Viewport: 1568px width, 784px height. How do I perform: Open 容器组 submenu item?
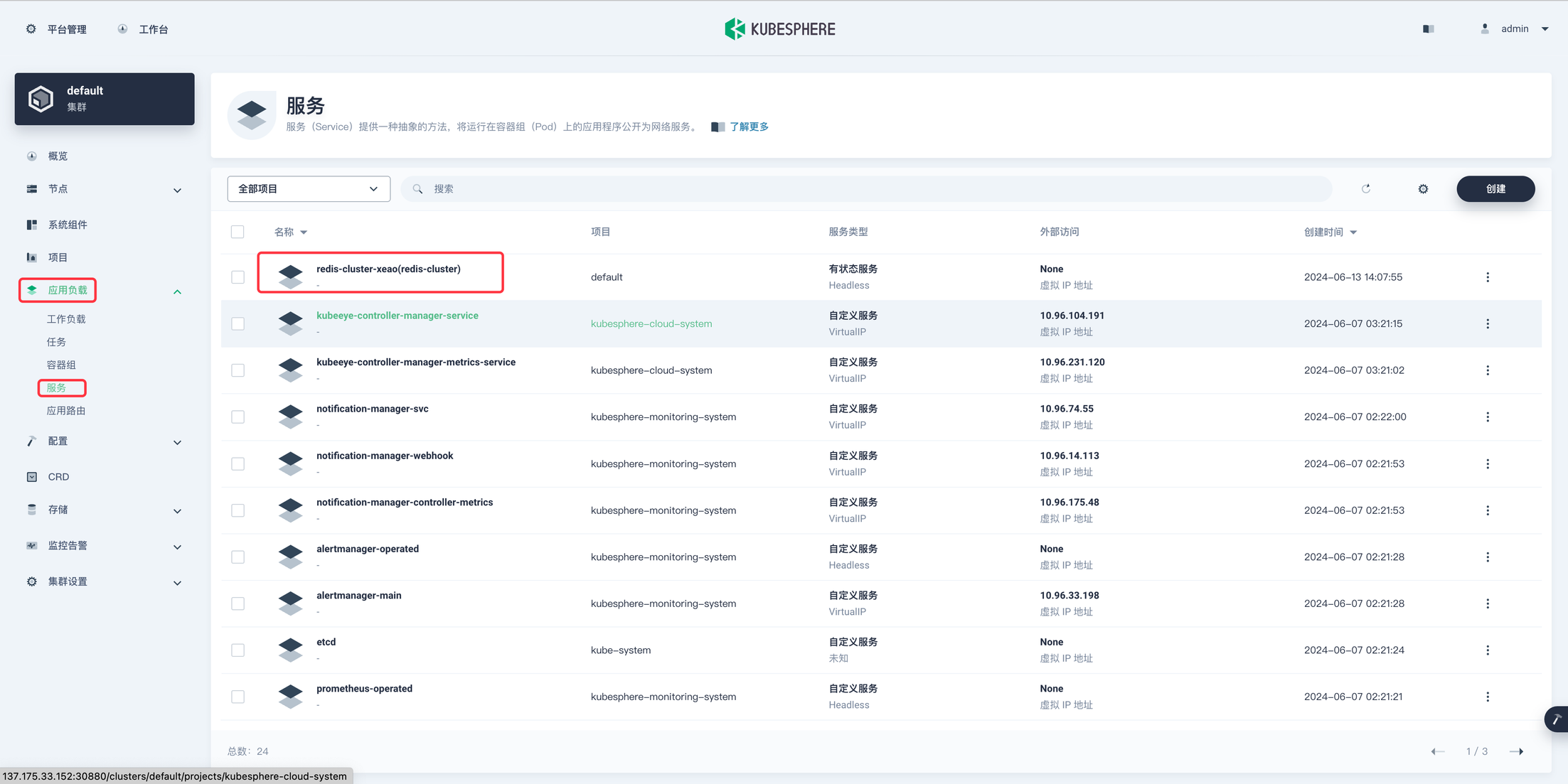61,365
